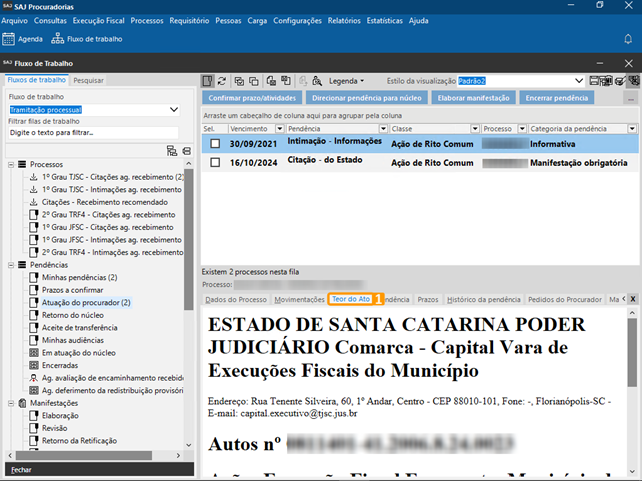Click the first icon in queue toolbar
642x481 pixels.
(208, 80)
